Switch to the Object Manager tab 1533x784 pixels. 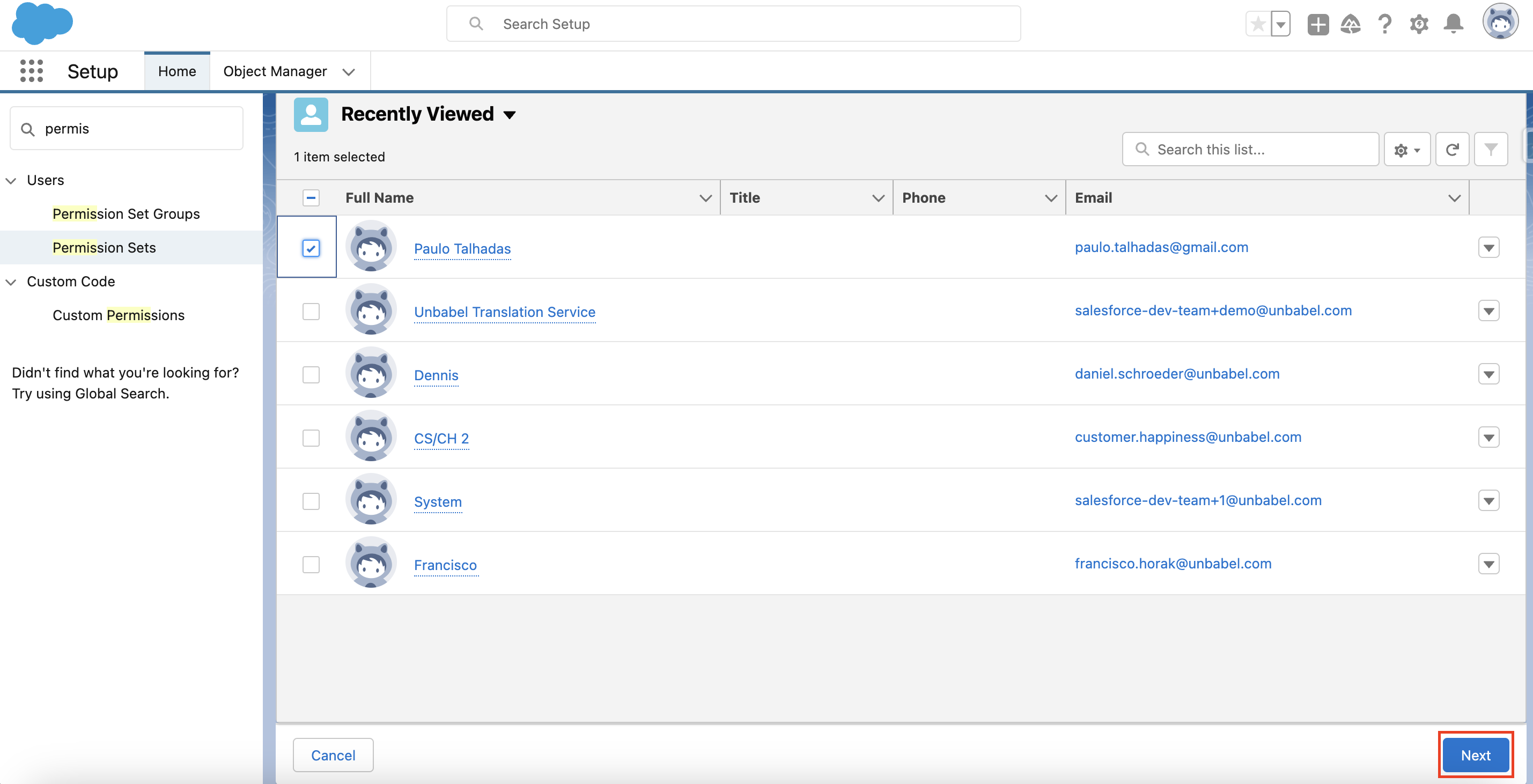click(275, 71)
